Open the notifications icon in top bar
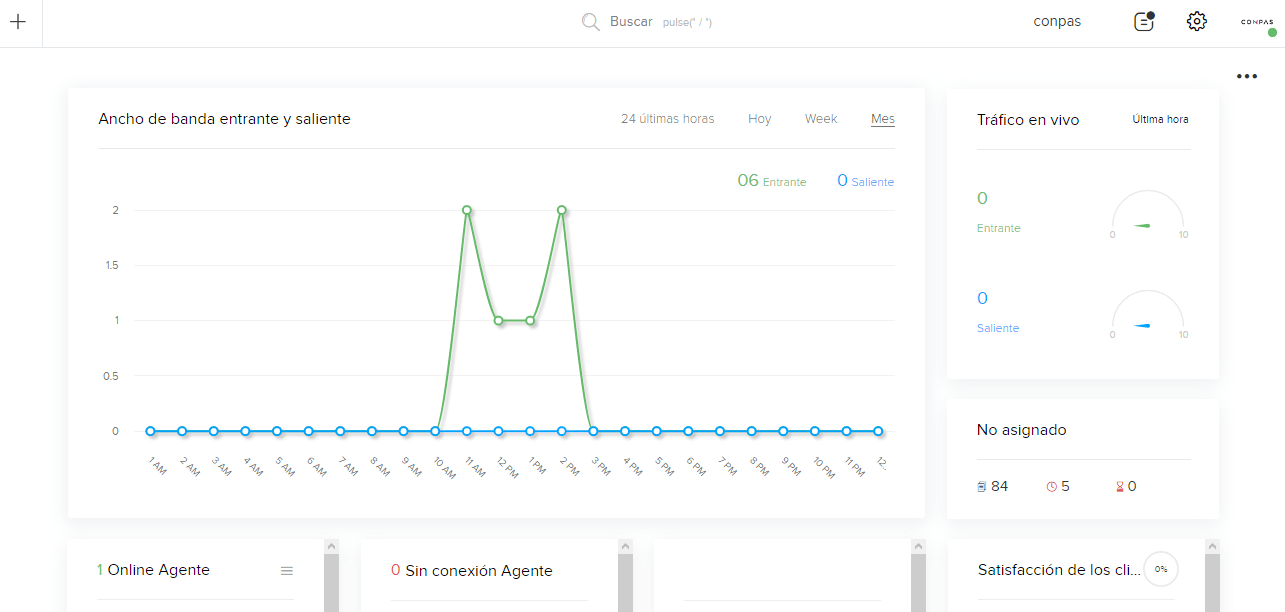 click(x=1144, y=22)
